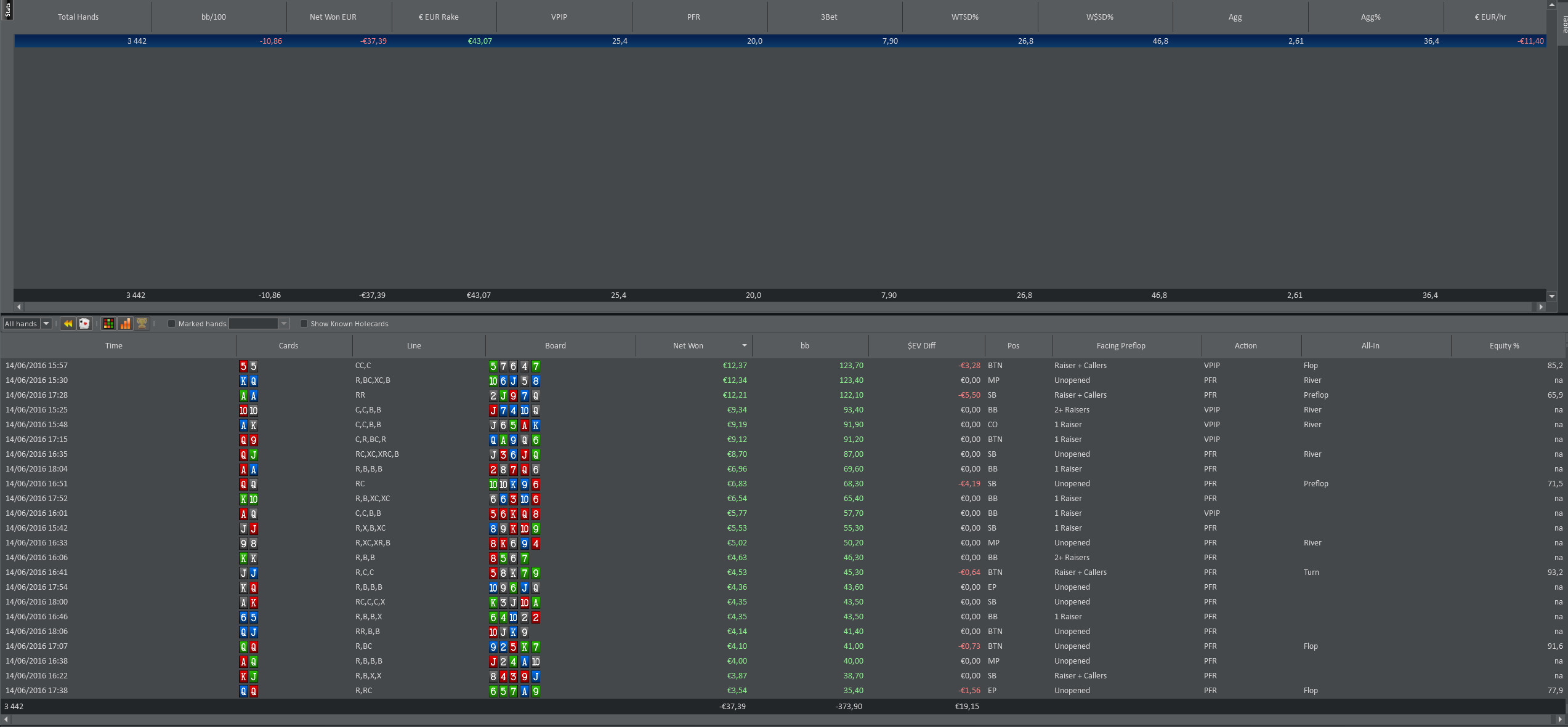The image size is (1568, 727).
Task: Click the Stats side panel tab
Action: tap(7, 10)
